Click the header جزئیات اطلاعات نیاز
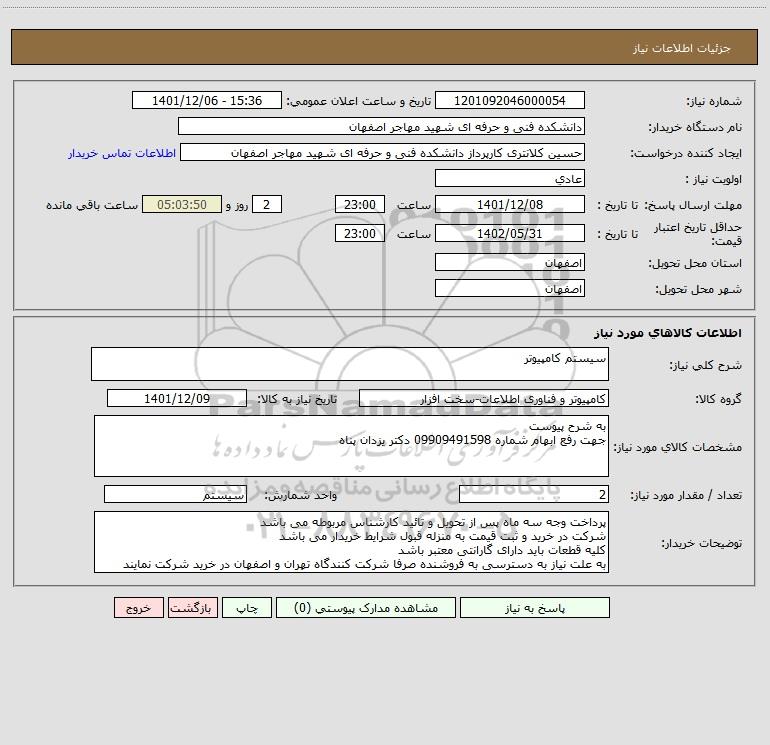The image size is (770, 745). pyautogui.click(x=681, y=48)
